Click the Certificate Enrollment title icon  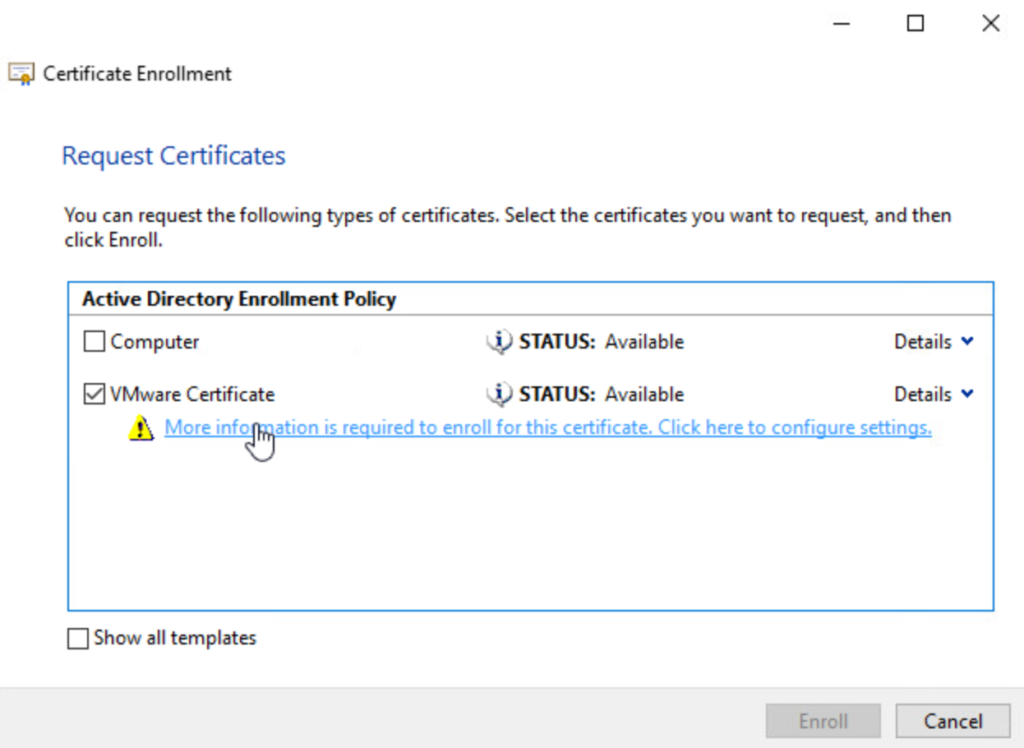(x=20, y=74)
